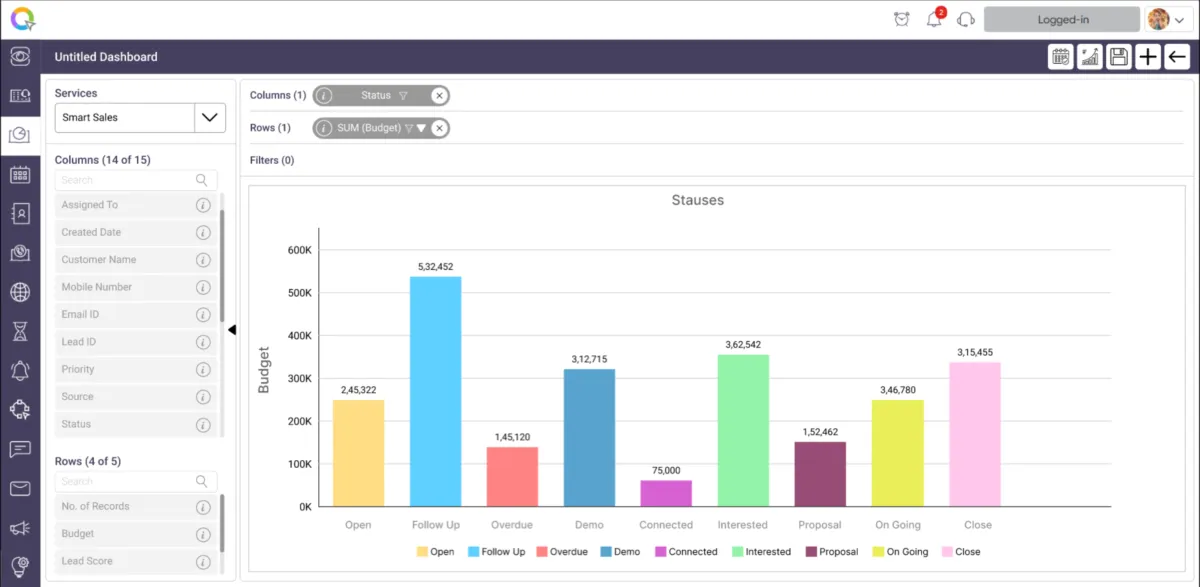
Task: Click the plus icon in the top toolbar
Action: [x=1148, y=57]
